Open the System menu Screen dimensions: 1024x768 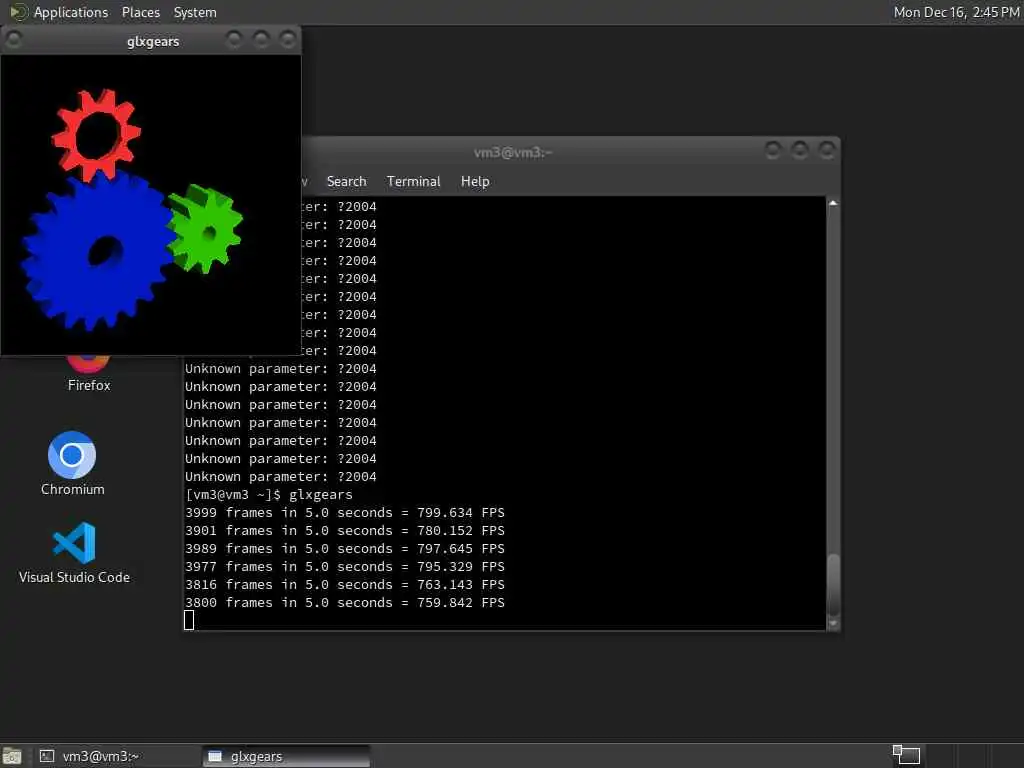[x=195, y=12]
